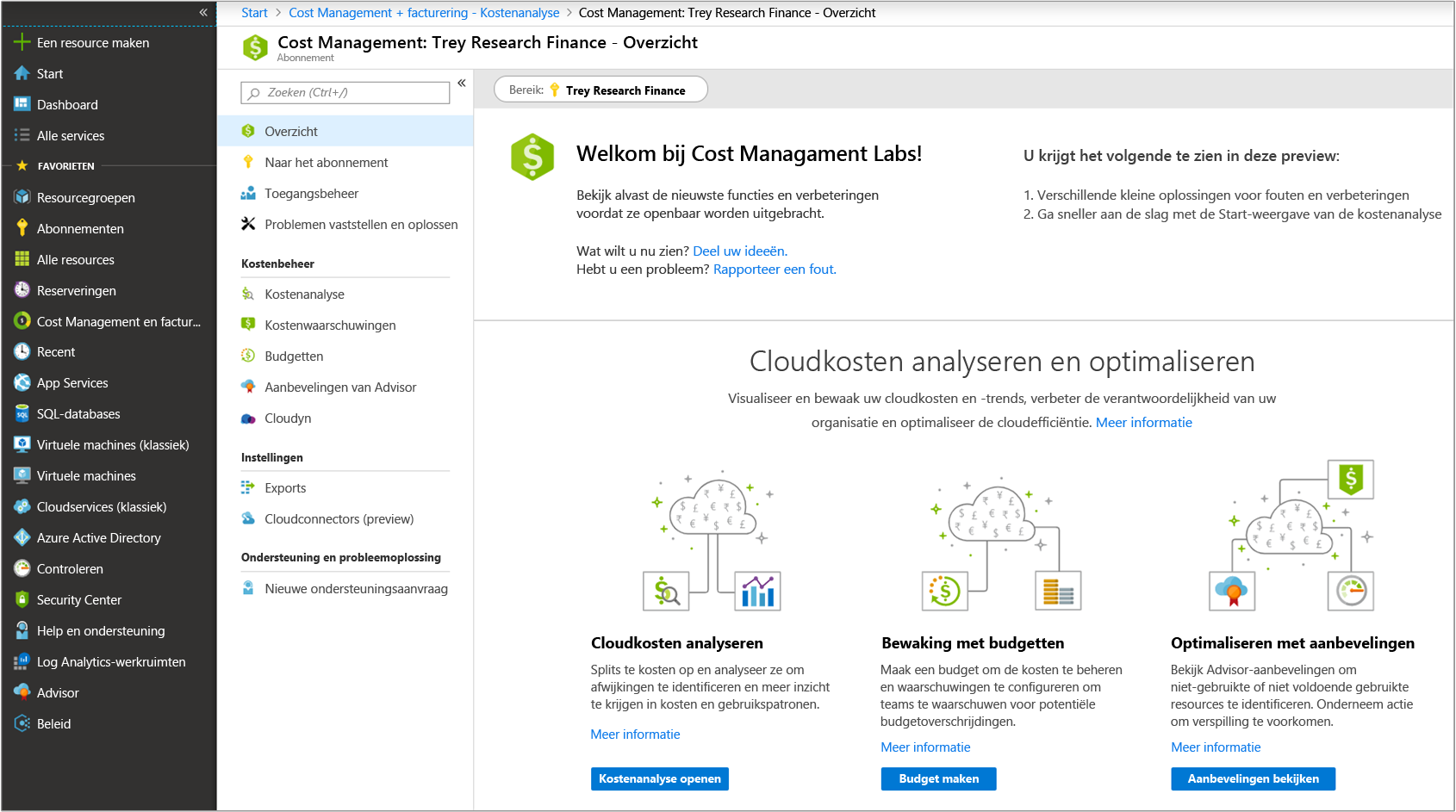Click the Help en ondersteuning person icon
The height and width of the screenshot is (812, 1456).
[x=22, y=630]
